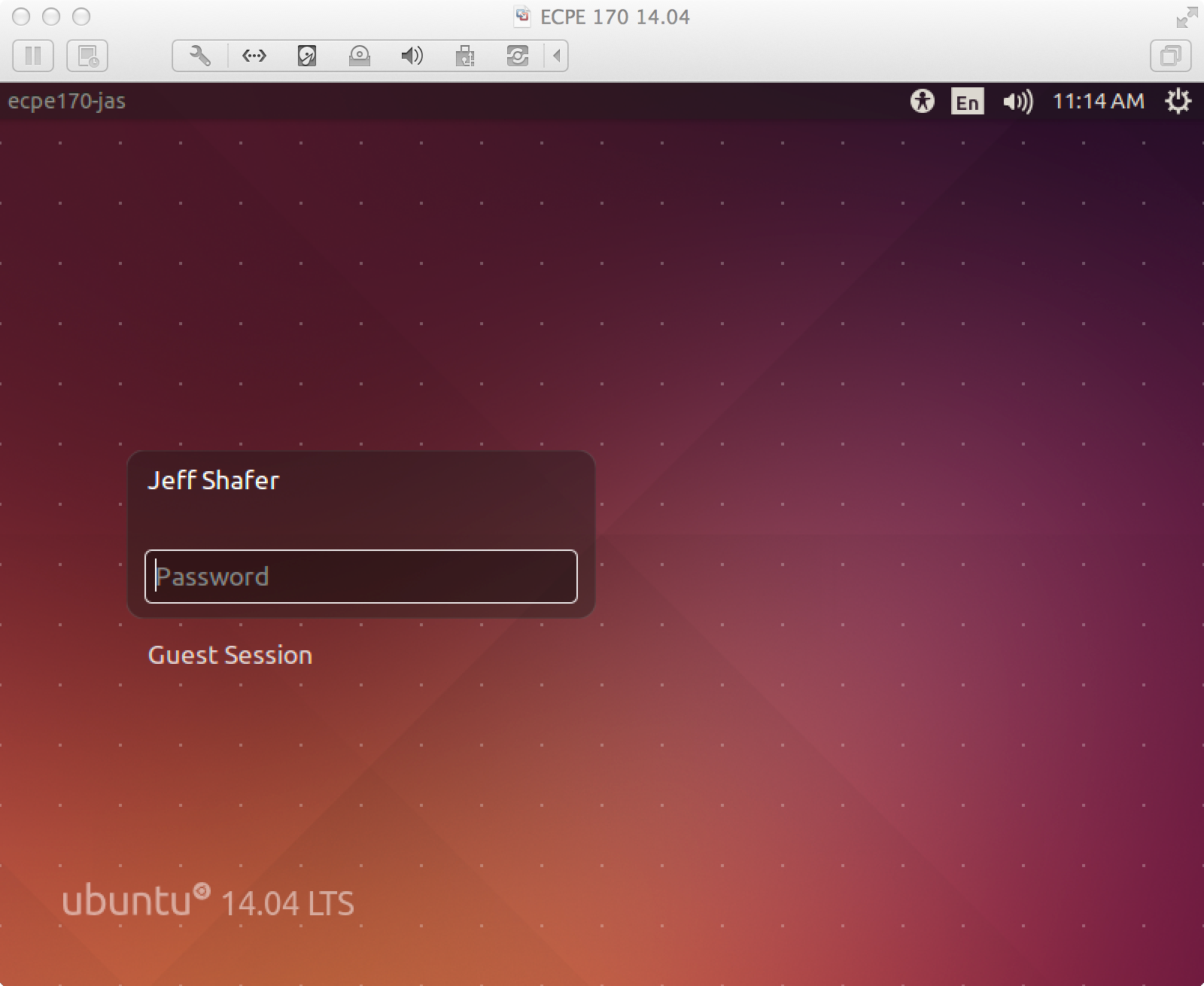Open the En keyboard layout menu
Screen dimensions: 1204x986
click(968, 101)
